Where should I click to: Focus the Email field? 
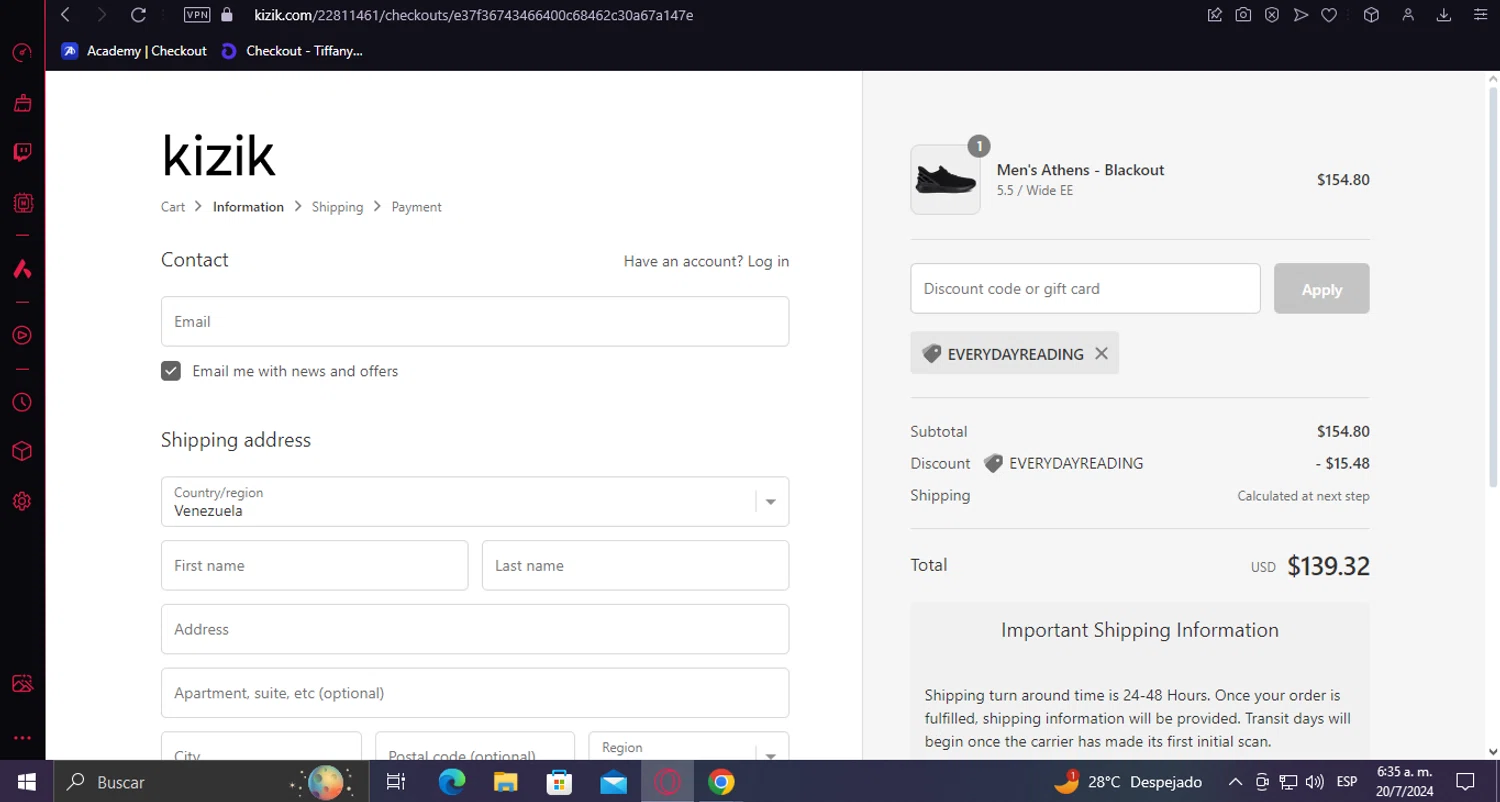pyautogui.click(x=475, y=321)
